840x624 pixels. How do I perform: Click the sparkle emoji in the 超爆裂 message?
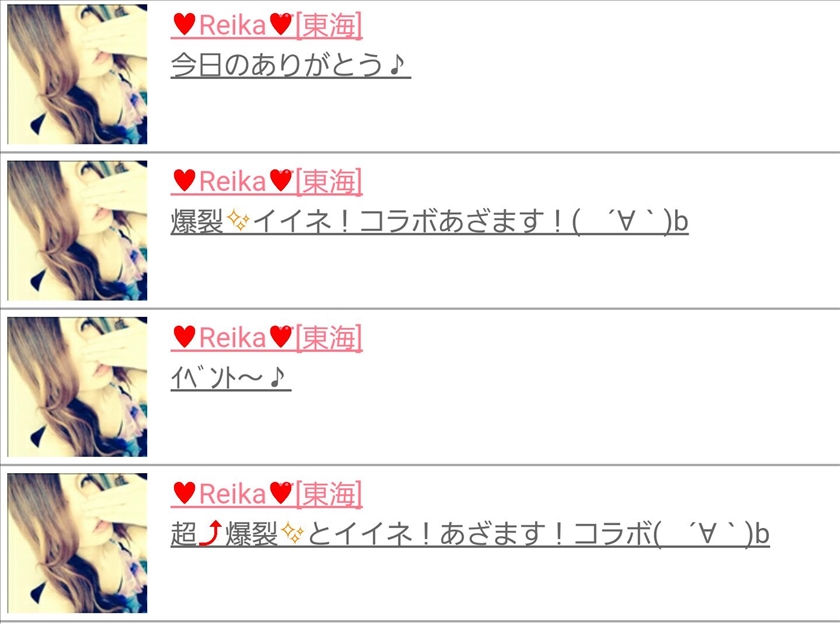point(292,533)
